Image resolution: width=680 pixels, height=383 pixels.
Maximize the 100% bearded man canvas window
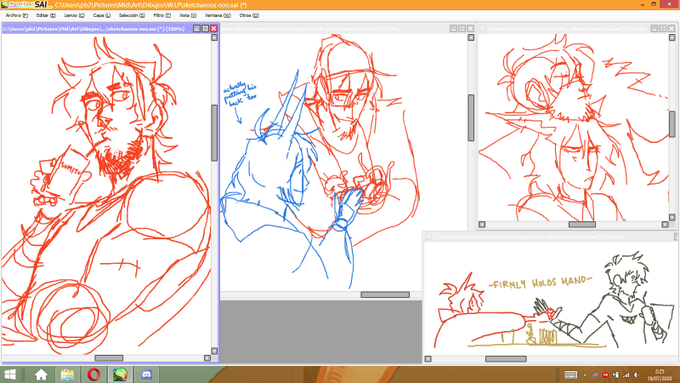pyautogui.click(x=205, y=29)
